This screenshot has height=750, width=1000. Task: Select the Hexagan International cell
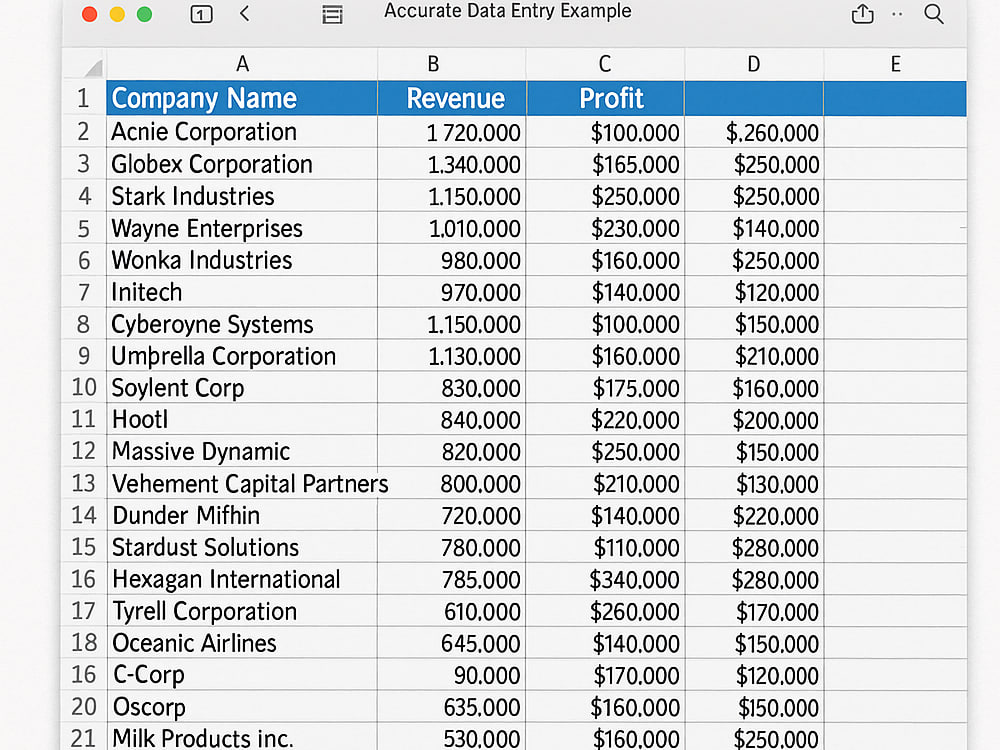242,579
